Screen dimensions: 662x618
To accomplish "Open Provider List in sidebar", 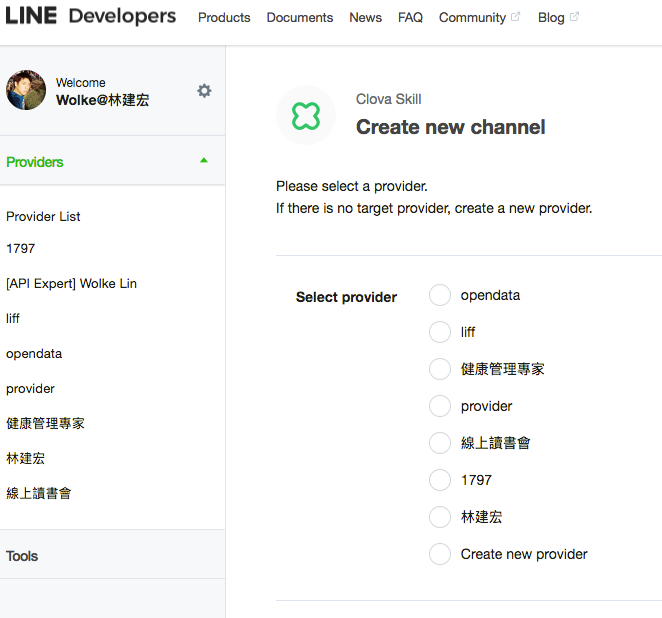I will (43, 217).
